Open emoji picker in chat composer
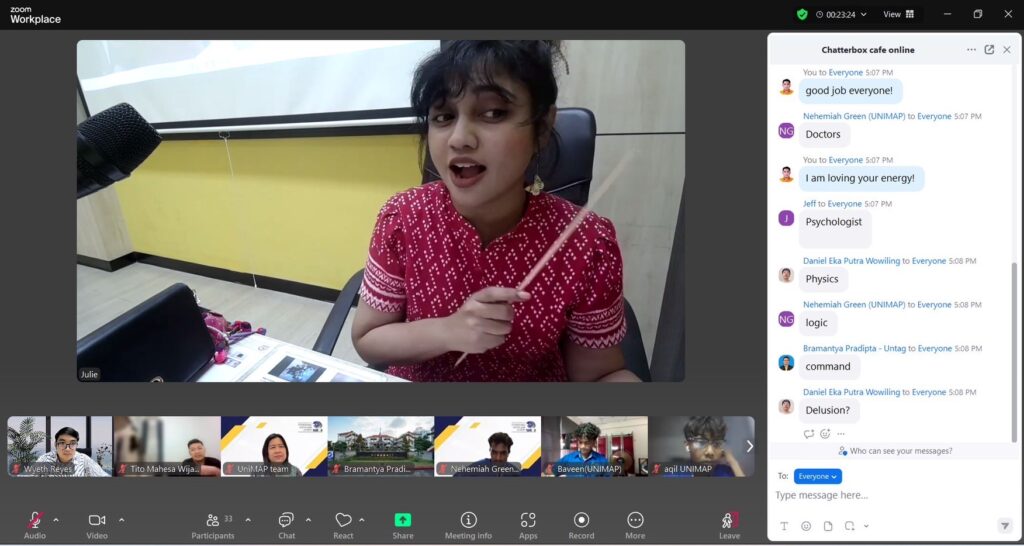The width and height of the screenshot is (1024, 546). click(x=806, y=526)
